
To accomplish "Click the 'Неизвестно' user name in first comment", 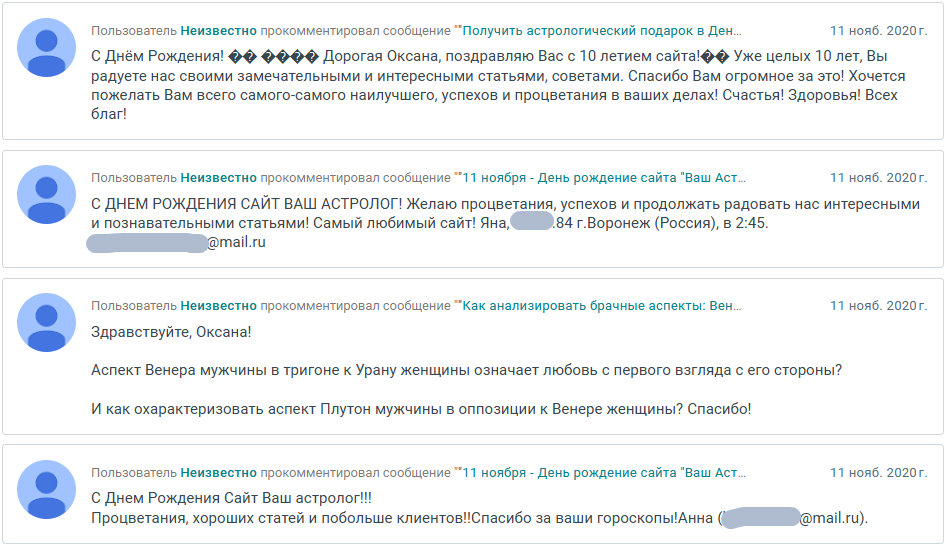I will tap(219, 31).
